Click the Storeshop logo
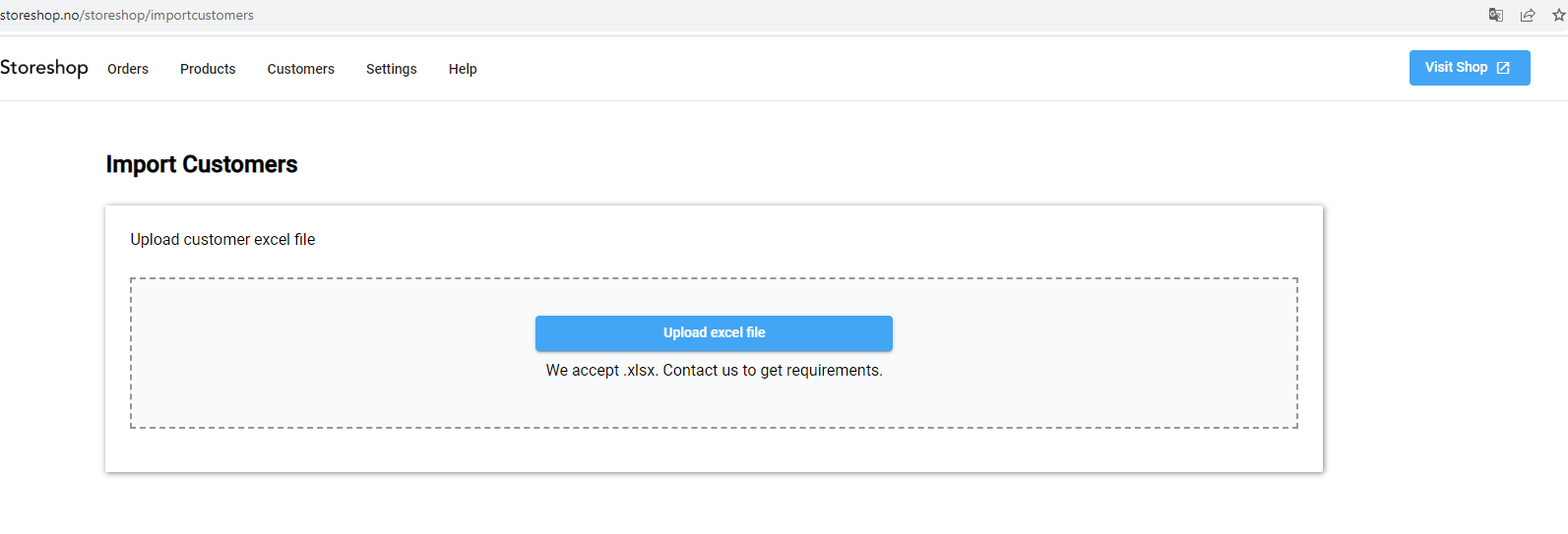The image size is (1568, 534). coord(44,68)
